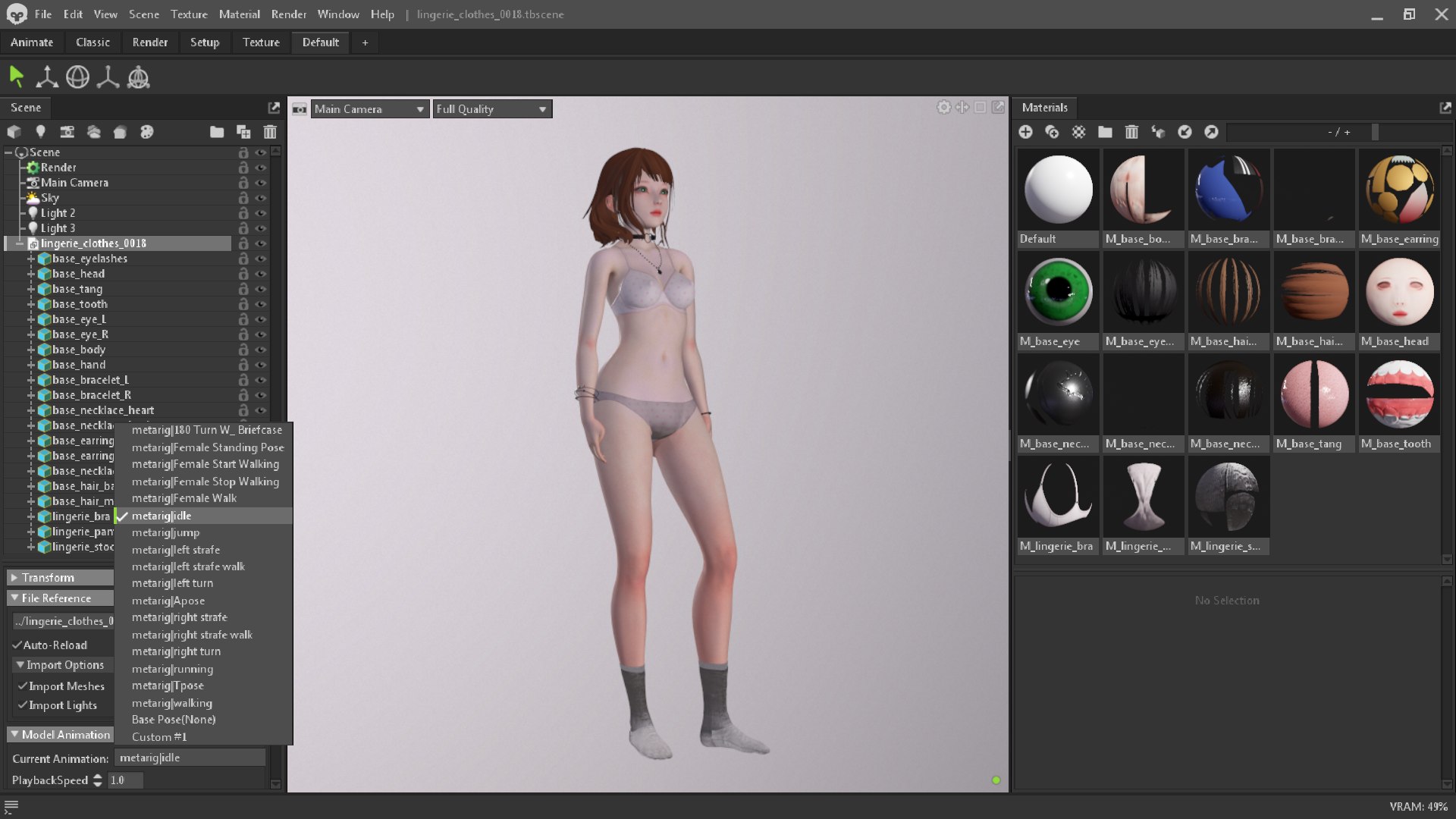Activate the rotate gizmo tool
The width and height of the screenshot is (1456, 819).
coord(77,77)
